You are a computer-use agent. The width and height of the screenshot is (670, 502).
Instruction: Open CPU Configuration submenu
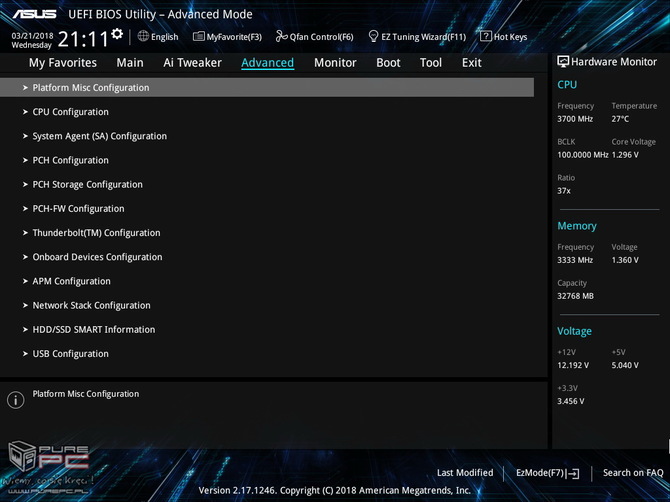click(71, 112)
